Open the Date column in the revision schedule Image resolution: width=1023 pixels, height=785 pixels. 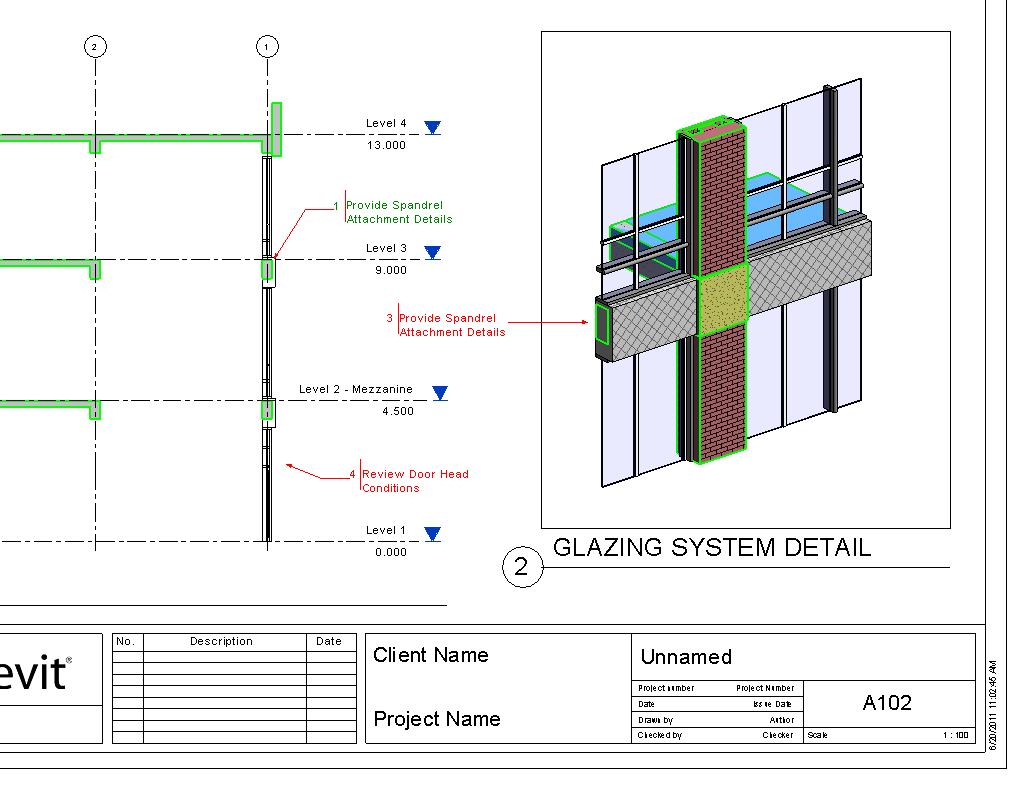click(331, 641)
